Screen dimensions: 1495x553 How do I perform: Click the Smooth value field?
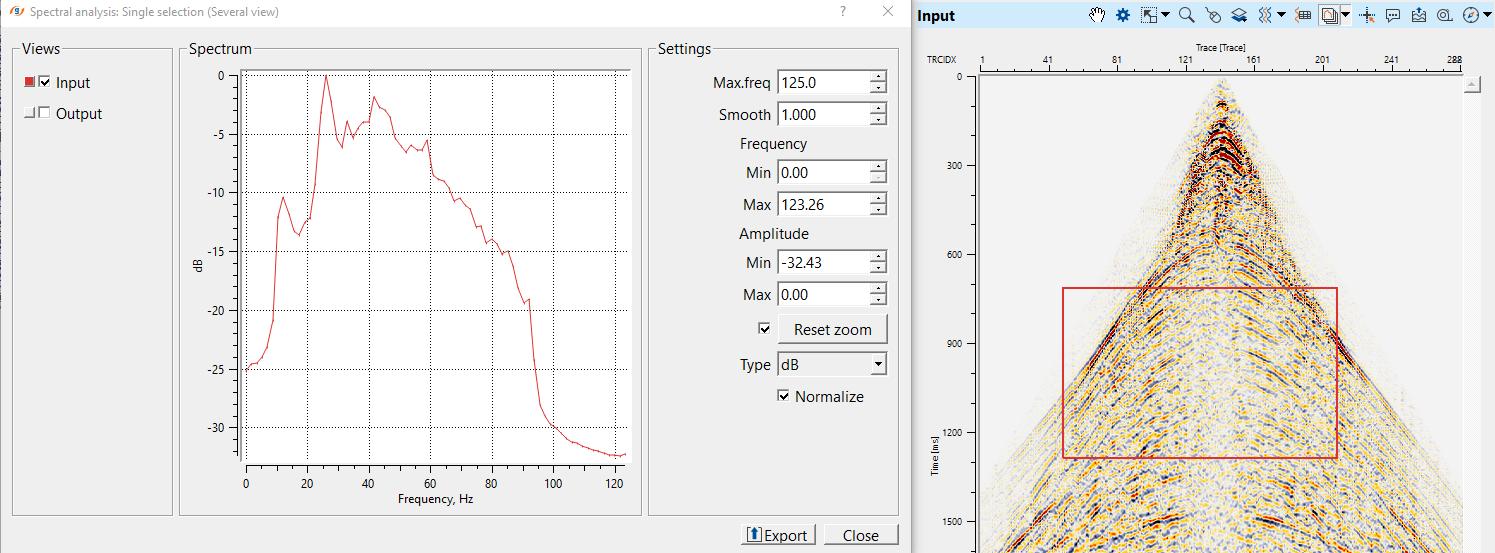click(x=823, y=114)
